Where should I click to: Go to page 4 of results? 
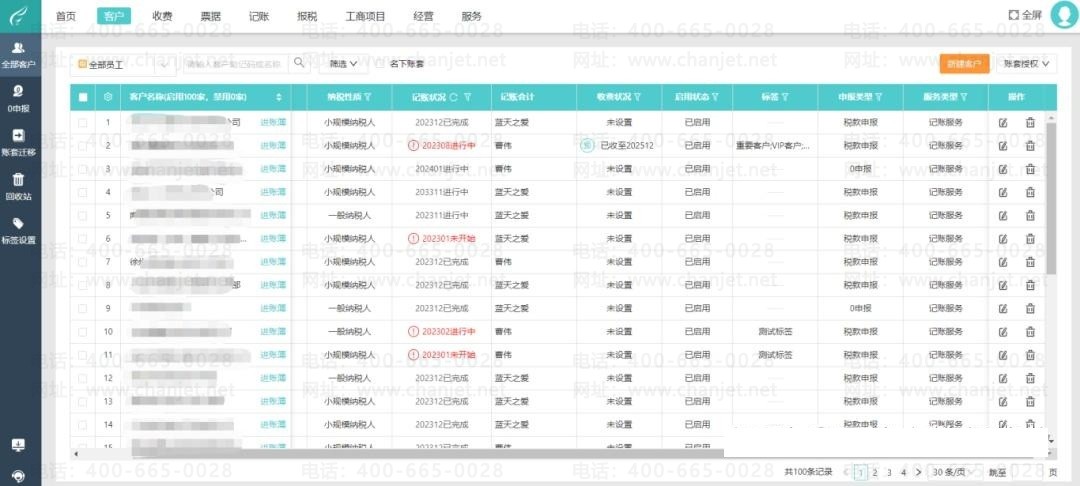(903, 472)
